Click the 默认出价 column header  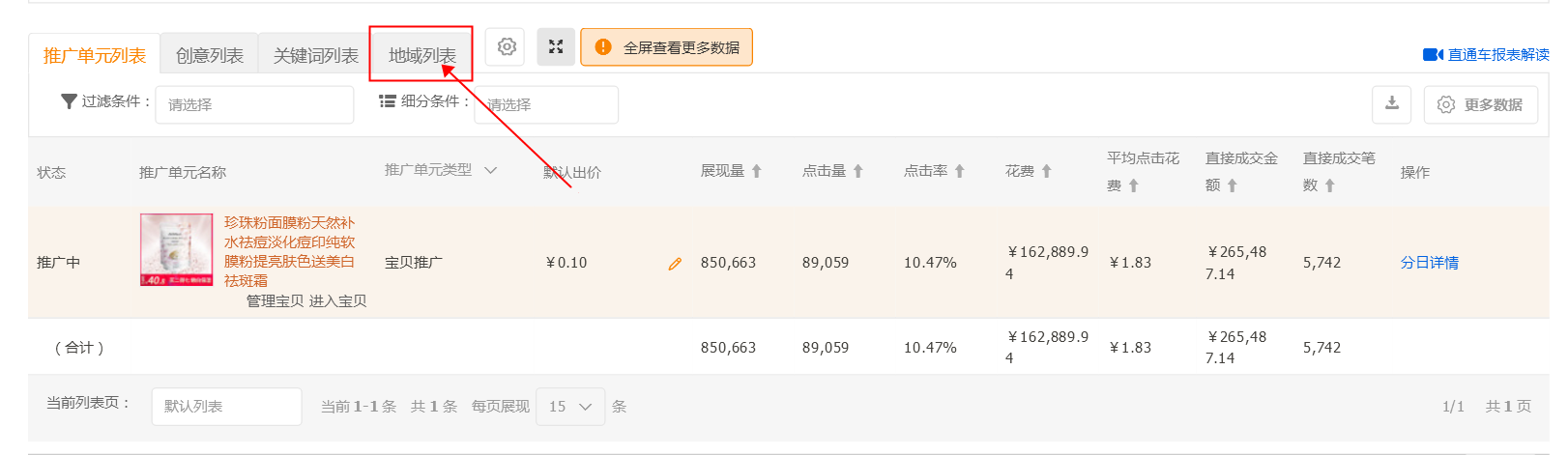coord(572,173)
